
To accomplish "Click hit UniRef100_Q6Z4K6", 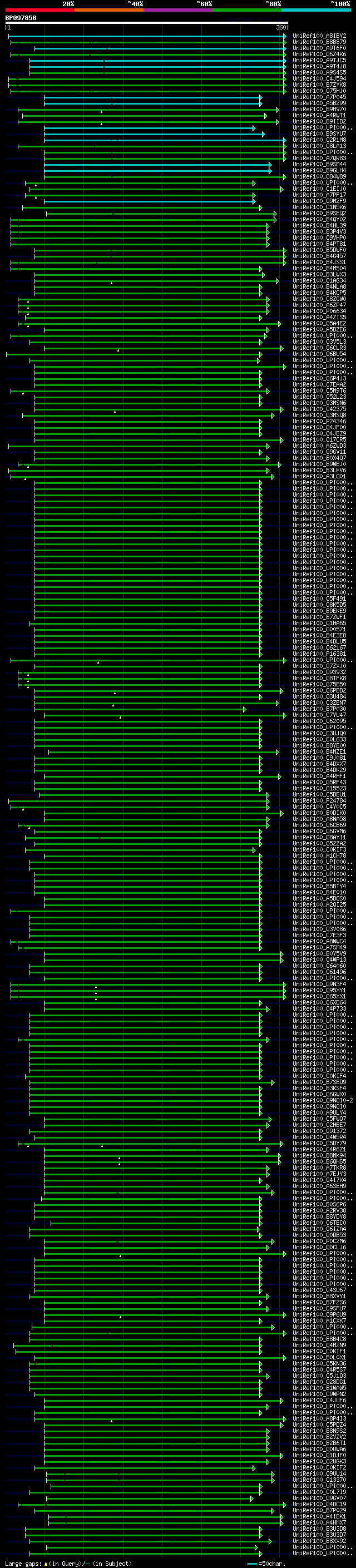I will click(x=319, y=54).
